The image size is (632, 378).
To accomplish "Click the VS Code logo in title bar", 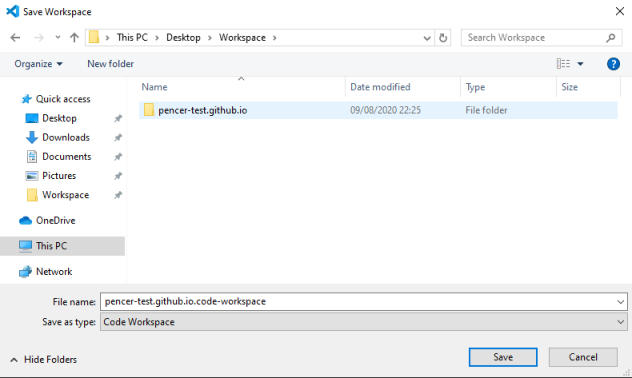I will pyautogui.click(x=12, y=11).
